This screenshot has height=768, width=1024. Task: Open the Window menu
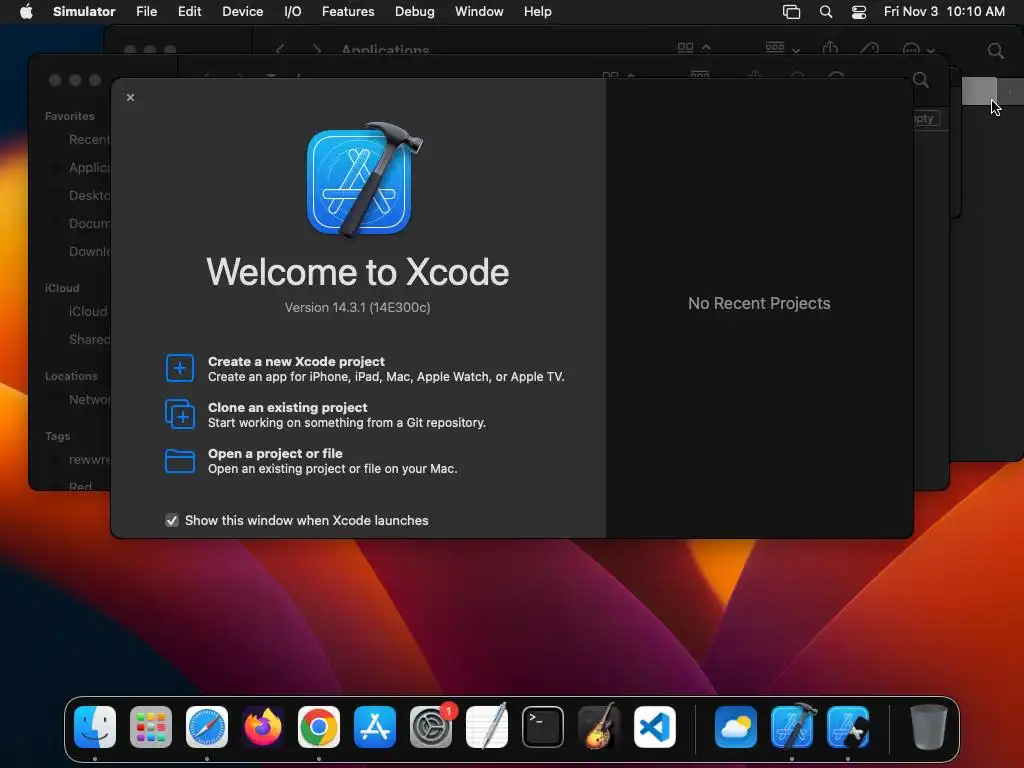(x=479, y=12)
